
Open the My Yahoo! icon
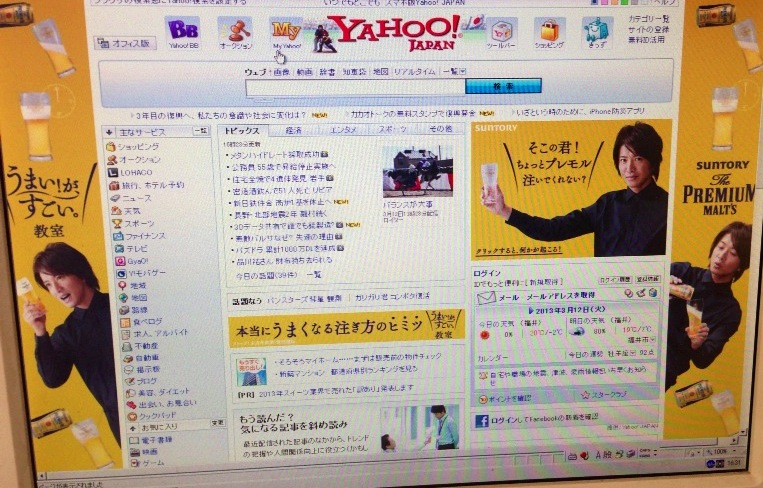pos(286,30)
